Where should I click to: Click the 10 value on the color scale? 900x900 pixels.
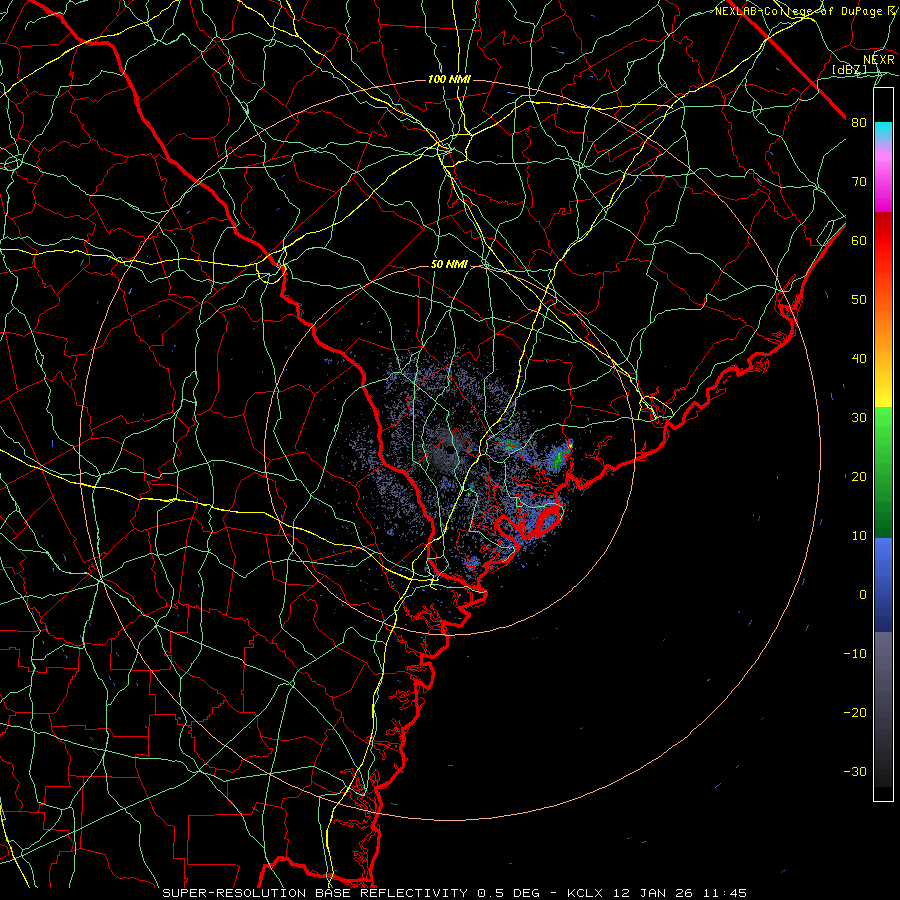(x=859, y=536)
